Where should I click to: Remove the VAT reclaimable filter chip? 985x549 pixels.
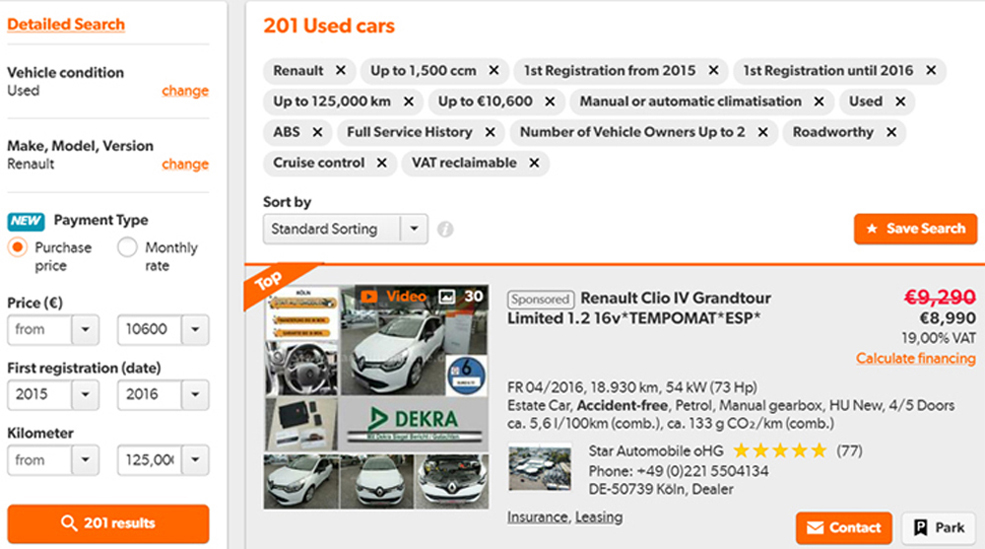pos(534,163)
